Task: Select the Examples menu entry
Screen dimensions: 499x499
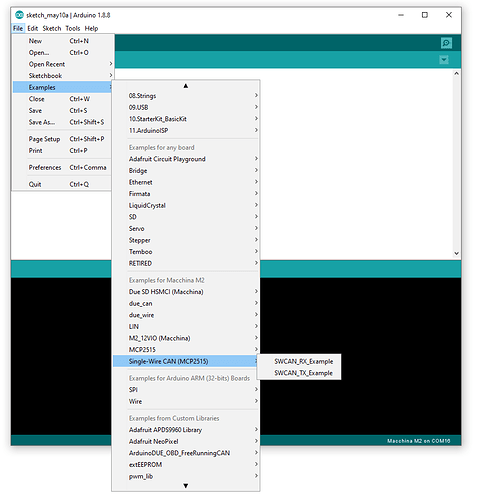Action: [62, 87]
